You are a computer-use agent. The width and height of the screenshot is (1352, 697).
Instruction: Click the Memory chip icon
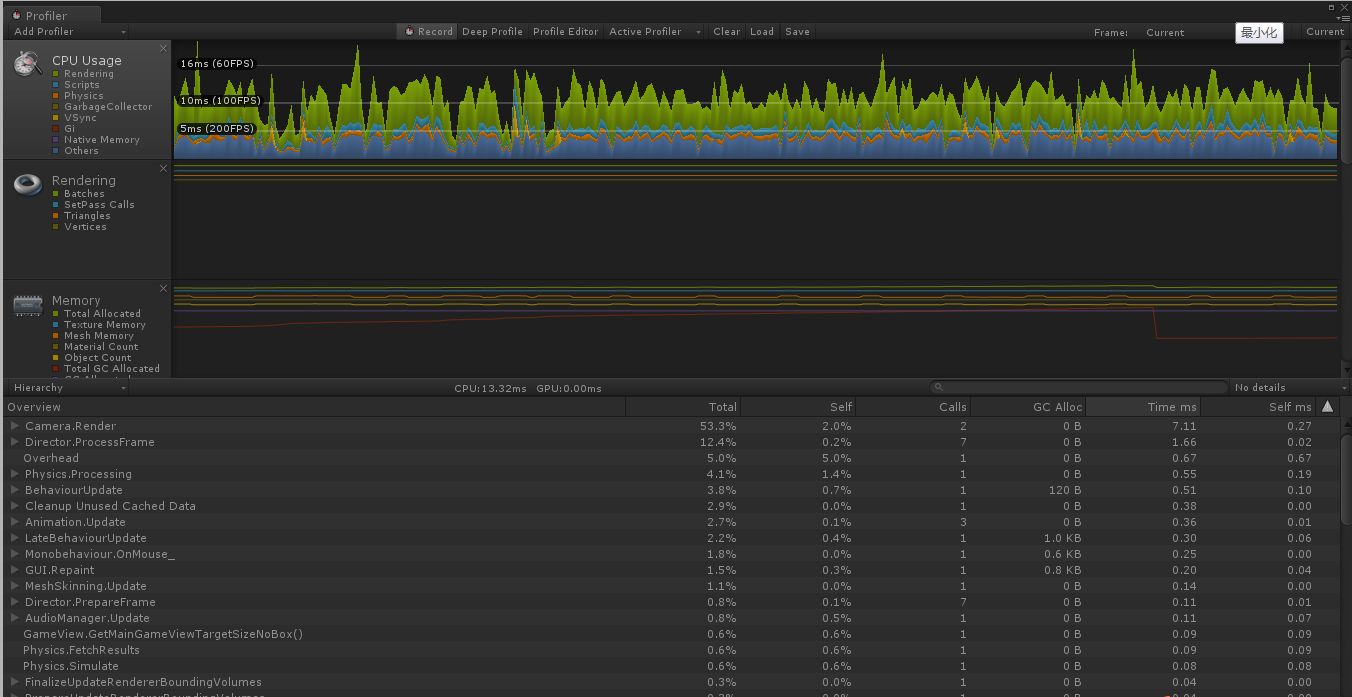click(27, 305)
